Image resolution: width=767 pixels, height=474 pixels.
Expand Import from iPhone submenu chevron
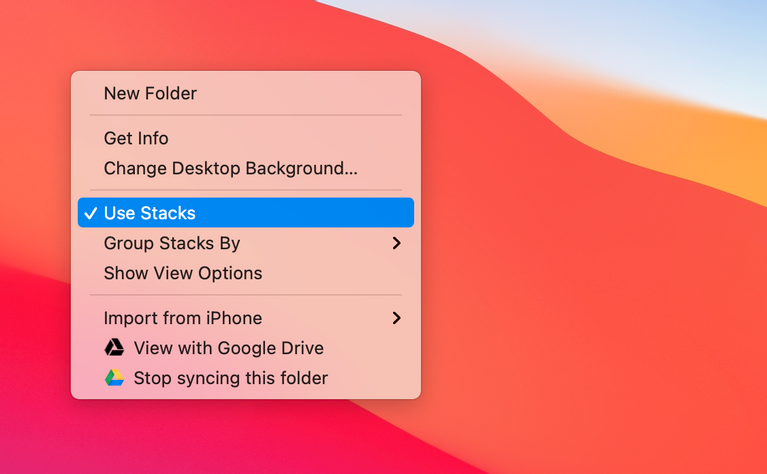(x=397, y=318)
